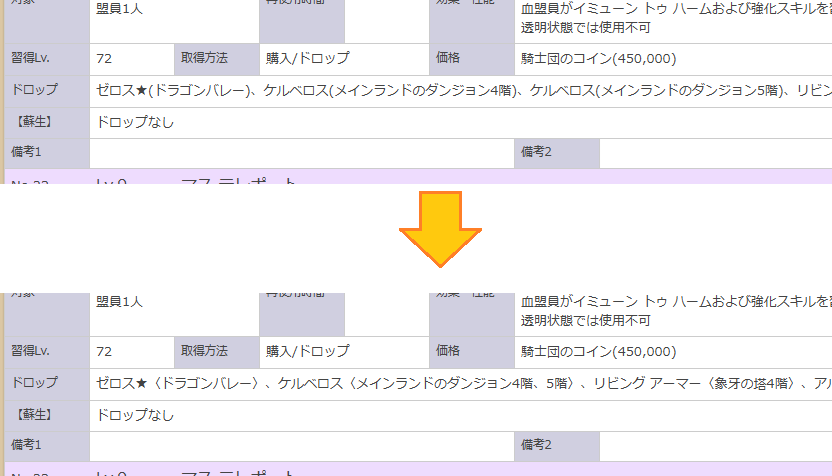Select 購入/ドロップ cell in upper table
This screenshot has width=832, height=476.
(344, 59)
